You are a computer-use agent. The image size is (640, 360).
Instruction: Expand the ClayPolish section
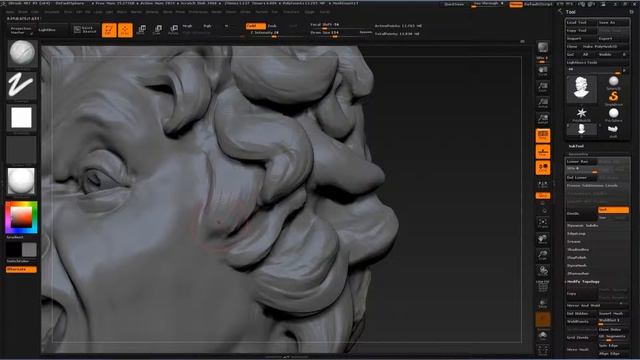click(x=577, y=258)
